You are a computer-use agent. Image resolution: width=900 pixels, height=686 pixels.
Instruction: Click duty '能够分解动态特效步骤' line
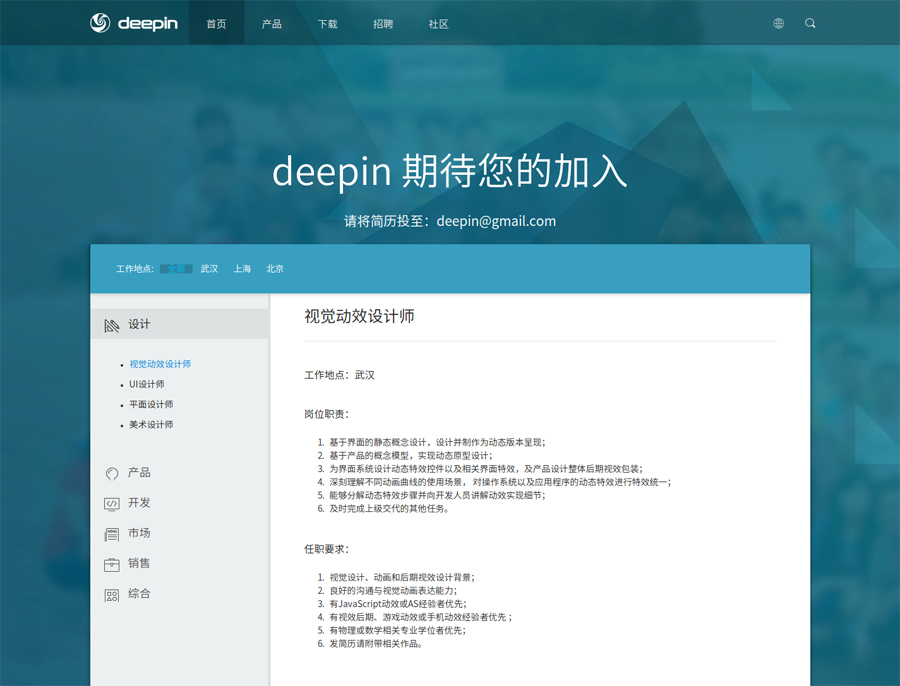(x=437, y=495)
